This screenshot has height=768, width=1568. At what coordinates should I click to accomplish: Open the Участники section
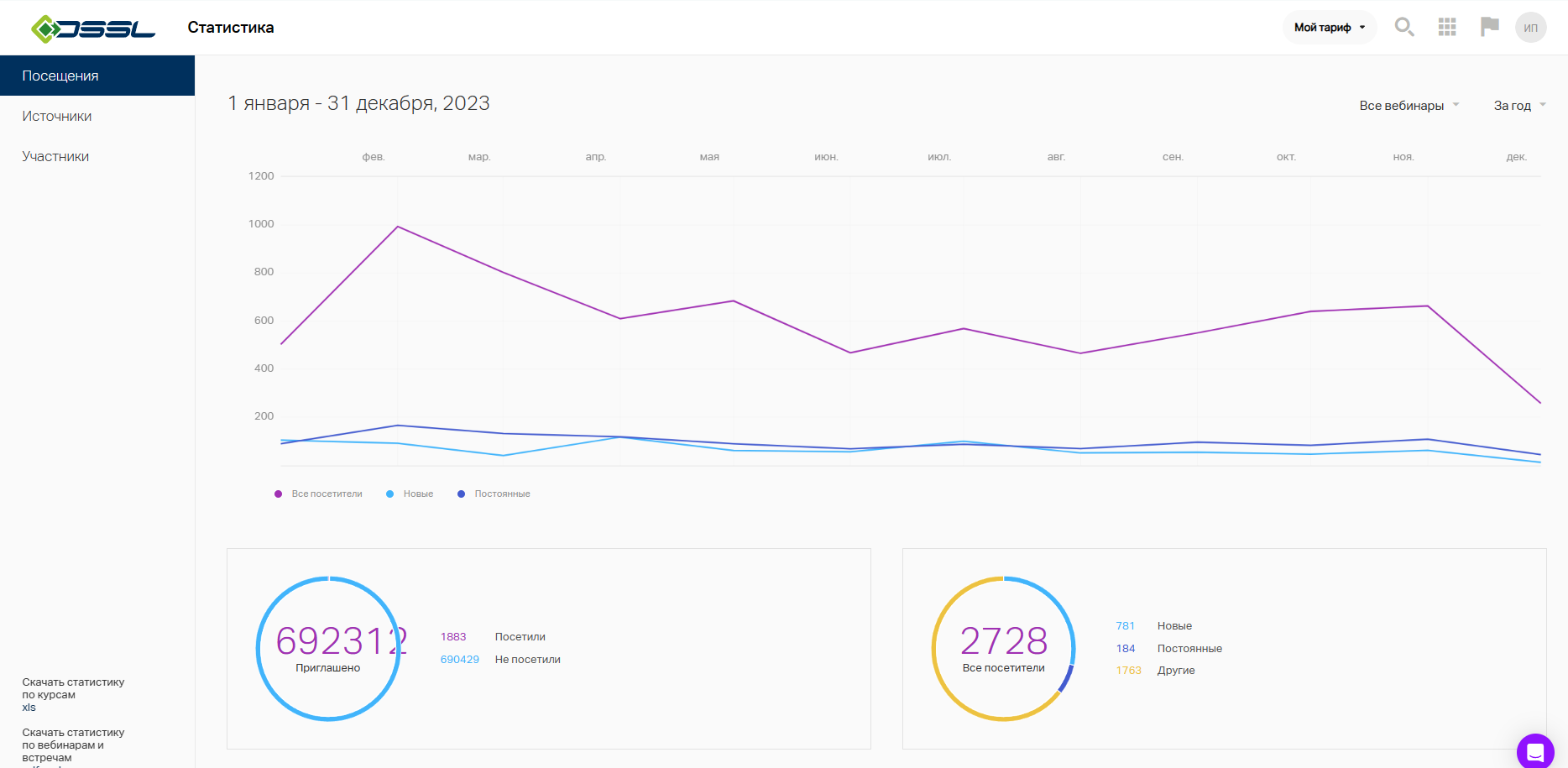[55, 156]
